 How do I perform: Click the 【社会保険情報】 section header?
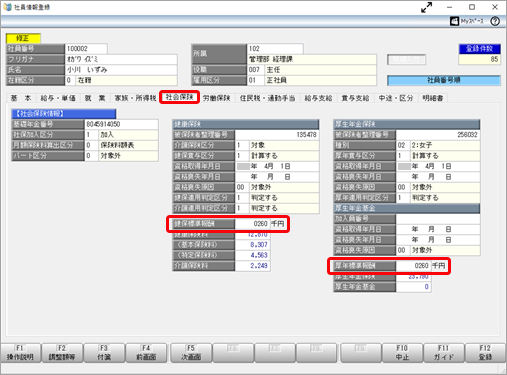tap(64, 114)
